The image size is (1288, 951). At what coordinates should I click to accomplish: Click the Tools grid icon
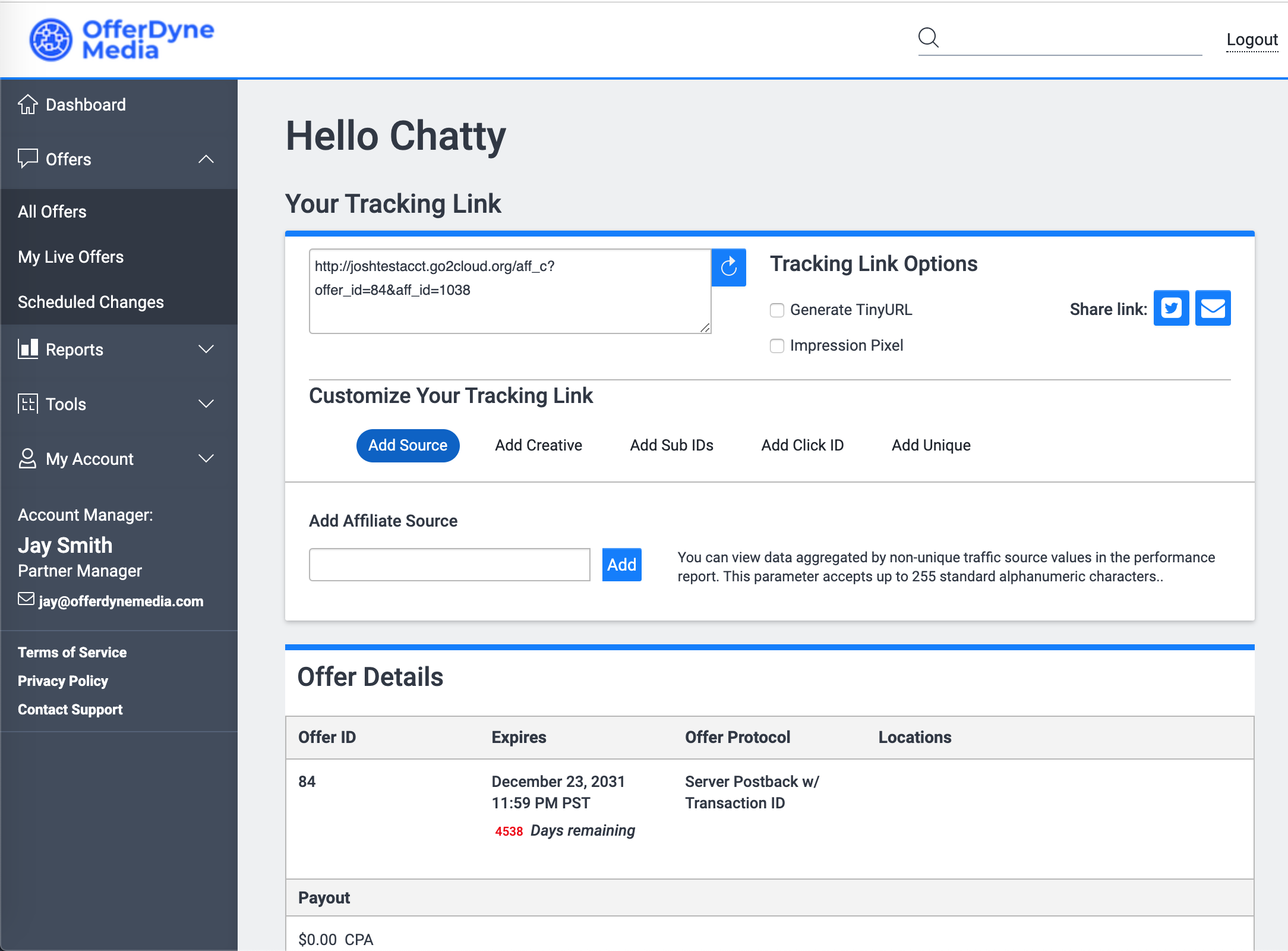(27, 404)
